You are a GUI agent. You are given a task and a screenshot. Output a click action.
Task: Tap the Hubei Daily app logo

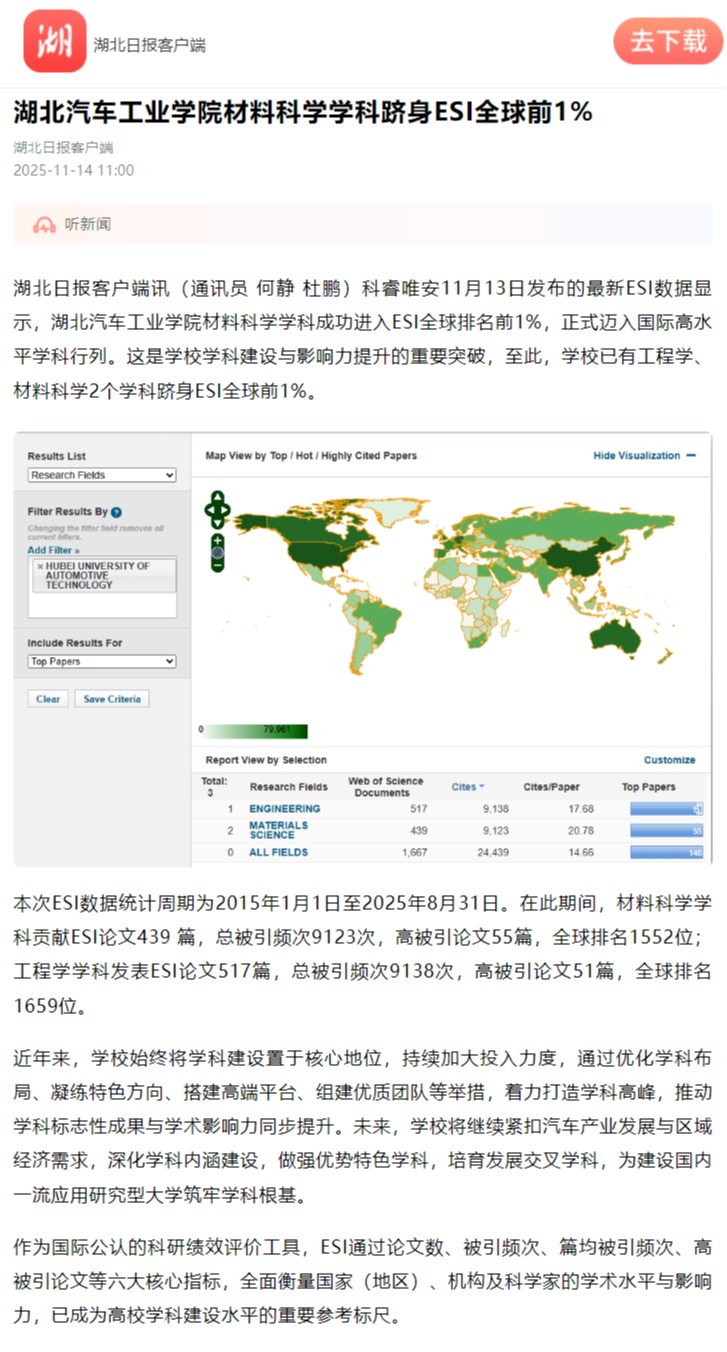[55, 41]
